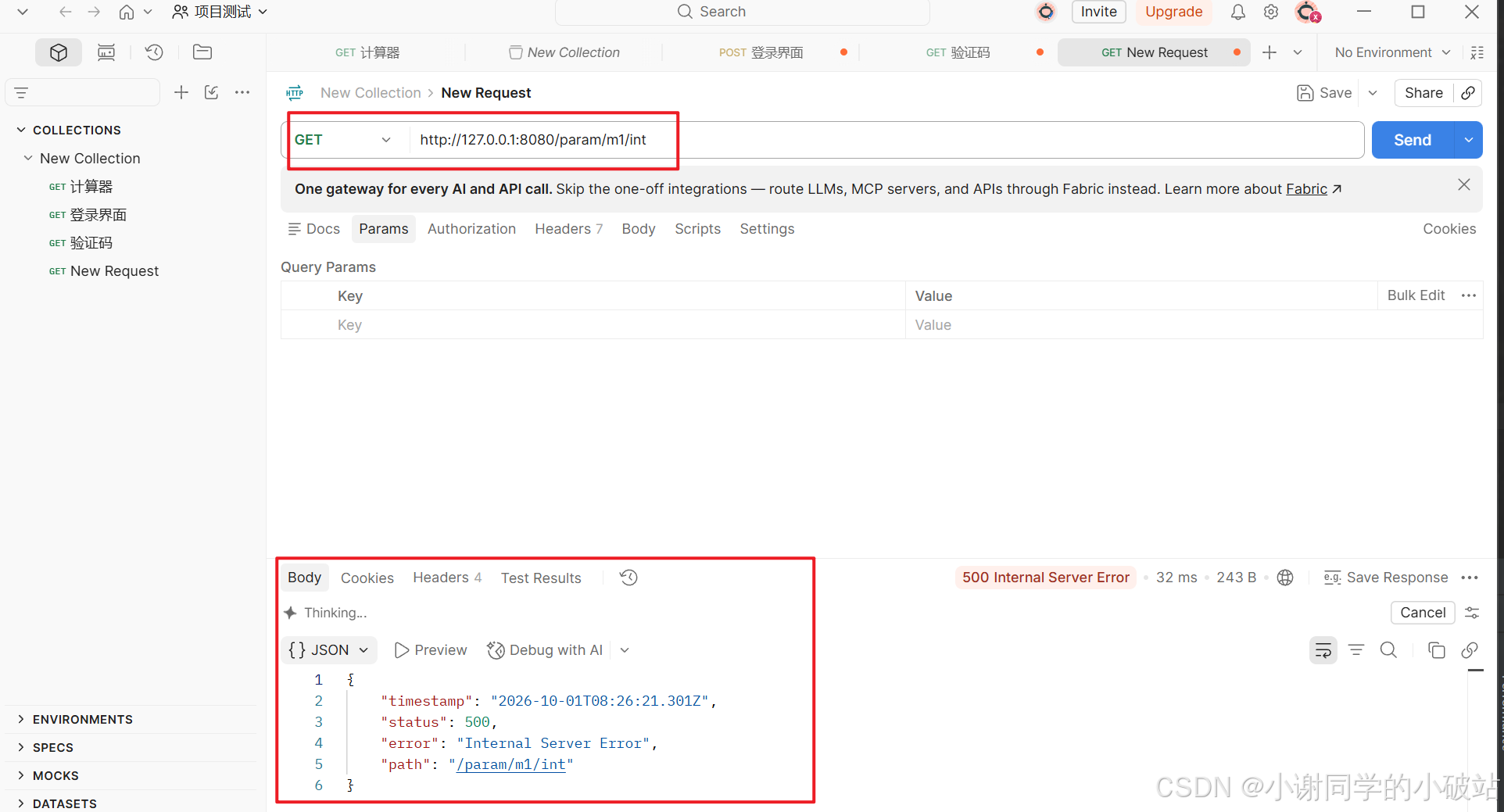1504x812 pixels.
Task: Search the response body magnifier icon
Action: tap(1388, 650)
